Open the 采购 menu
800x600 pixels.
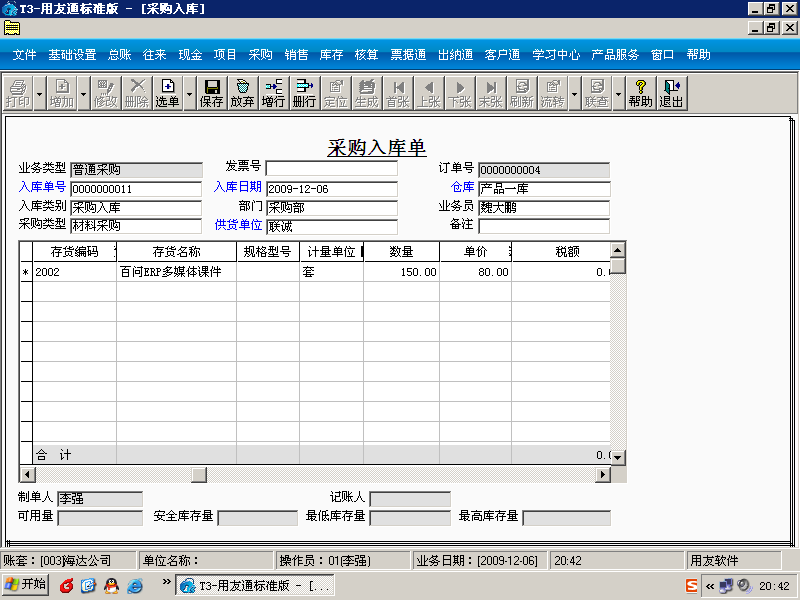coord(260,55)
